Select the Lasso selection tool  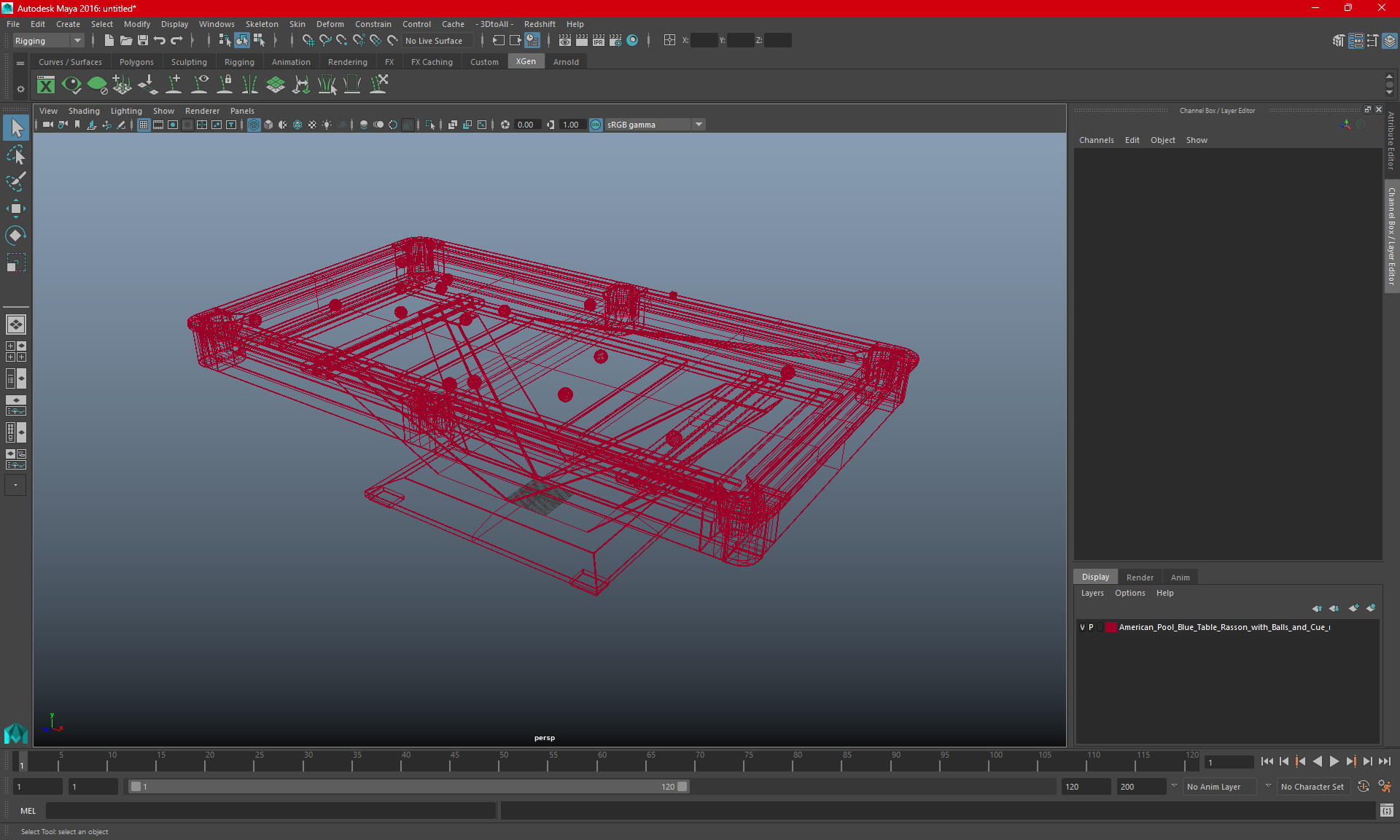pyautogui.click(x=16, y=155)
